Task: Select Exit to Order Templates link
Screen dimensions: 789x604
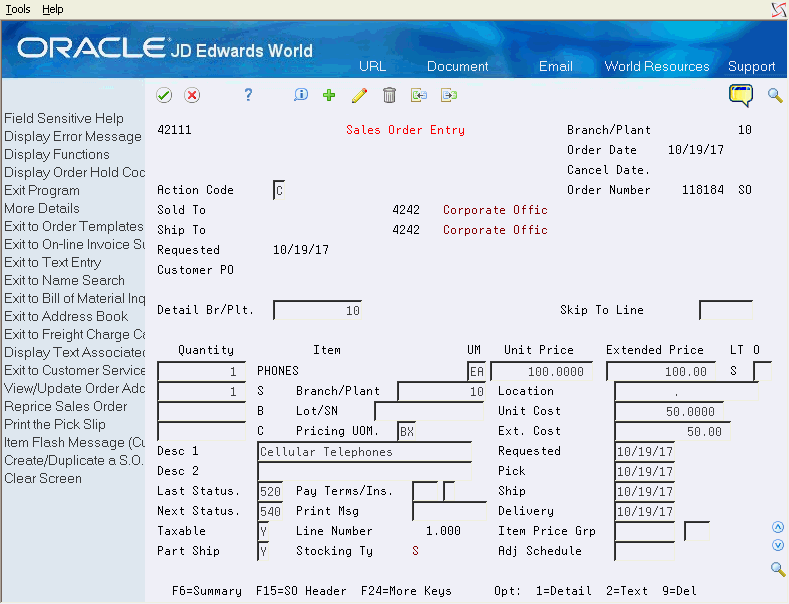Action: coord(74,226)
